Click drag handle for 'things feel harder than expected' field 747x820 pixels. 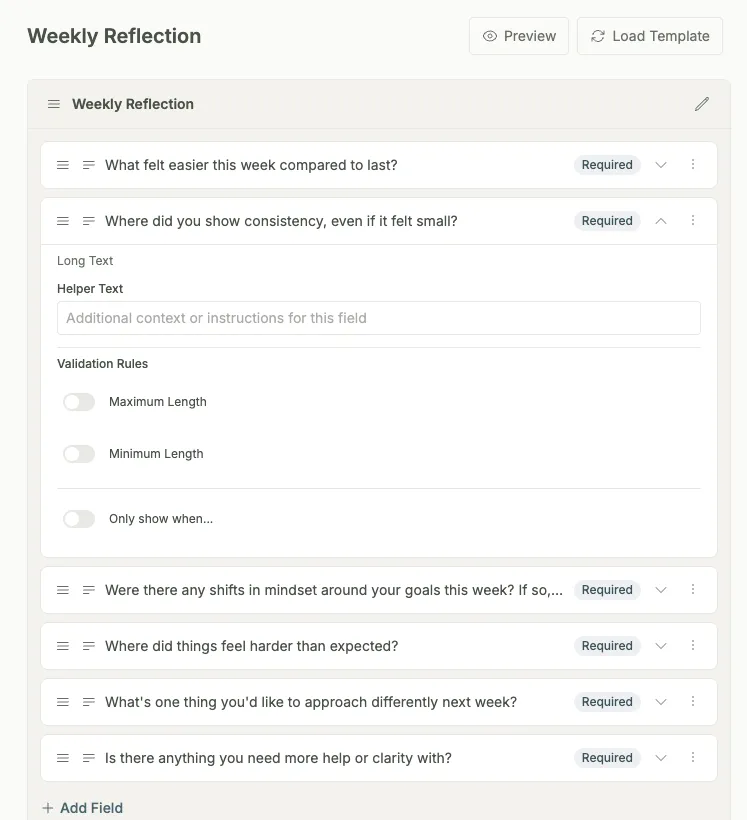[63, 646]
